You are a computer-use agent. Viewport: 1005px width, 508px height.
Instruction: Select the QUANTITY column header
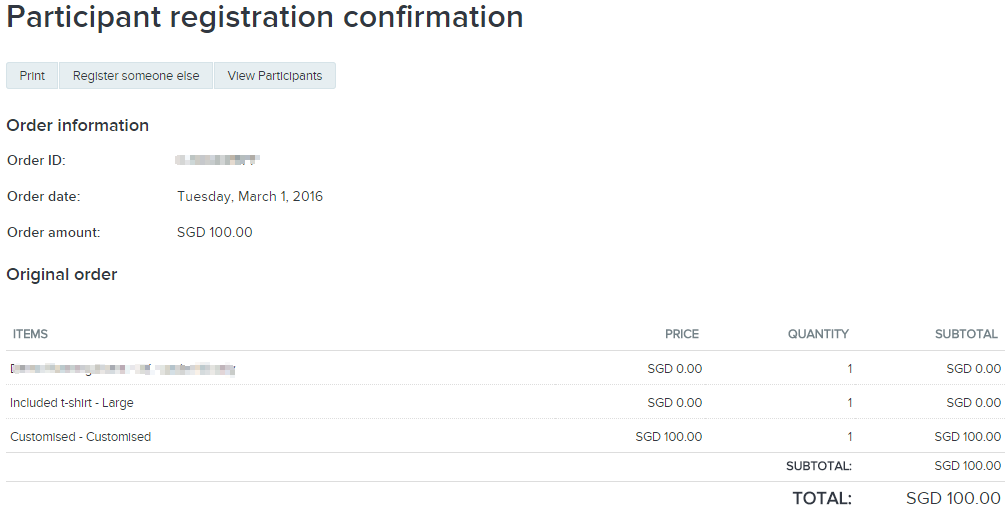coord(818,334)
